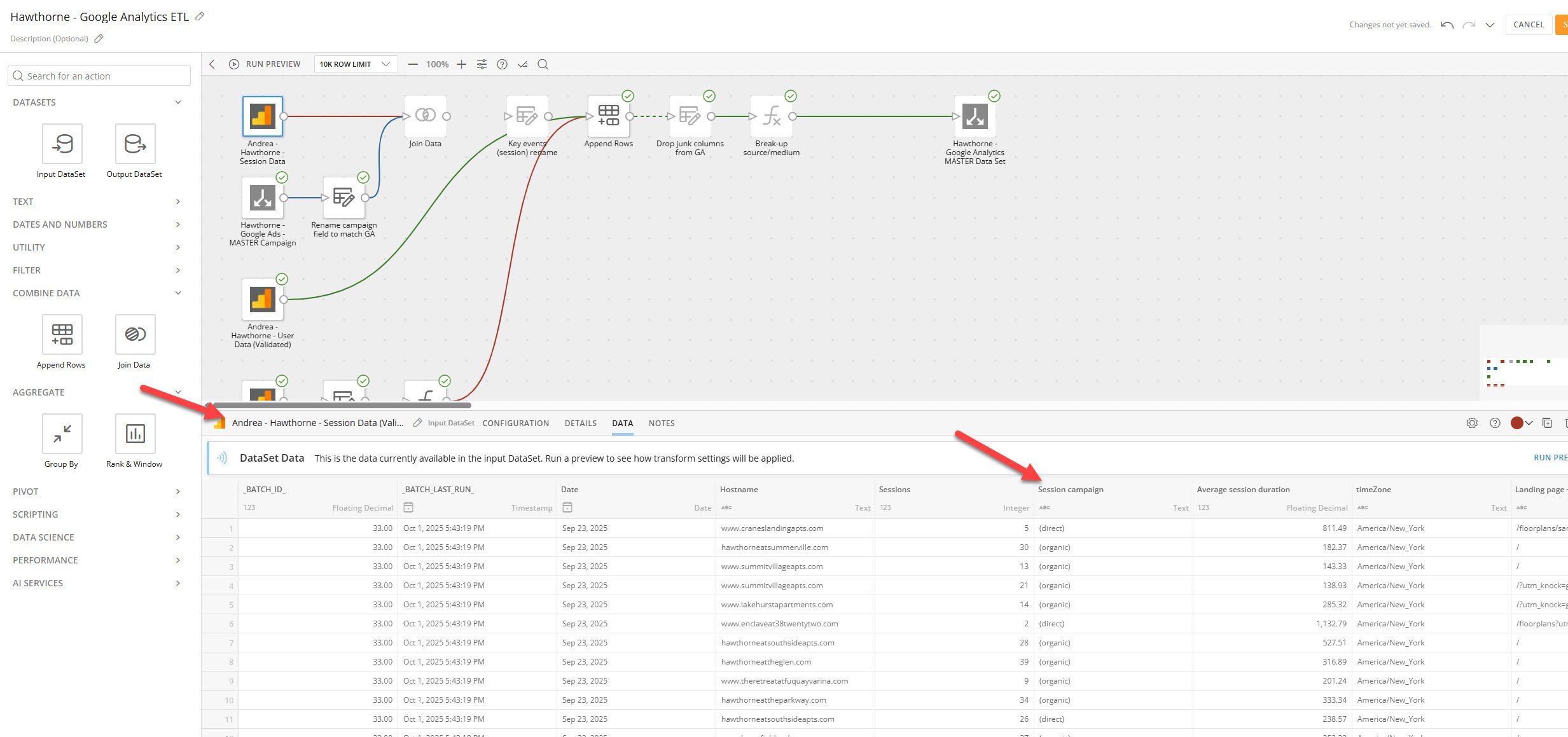Expand the DATA SCIENCE section
This screenshot has height=737, width=1568.
tap(97, 537)
